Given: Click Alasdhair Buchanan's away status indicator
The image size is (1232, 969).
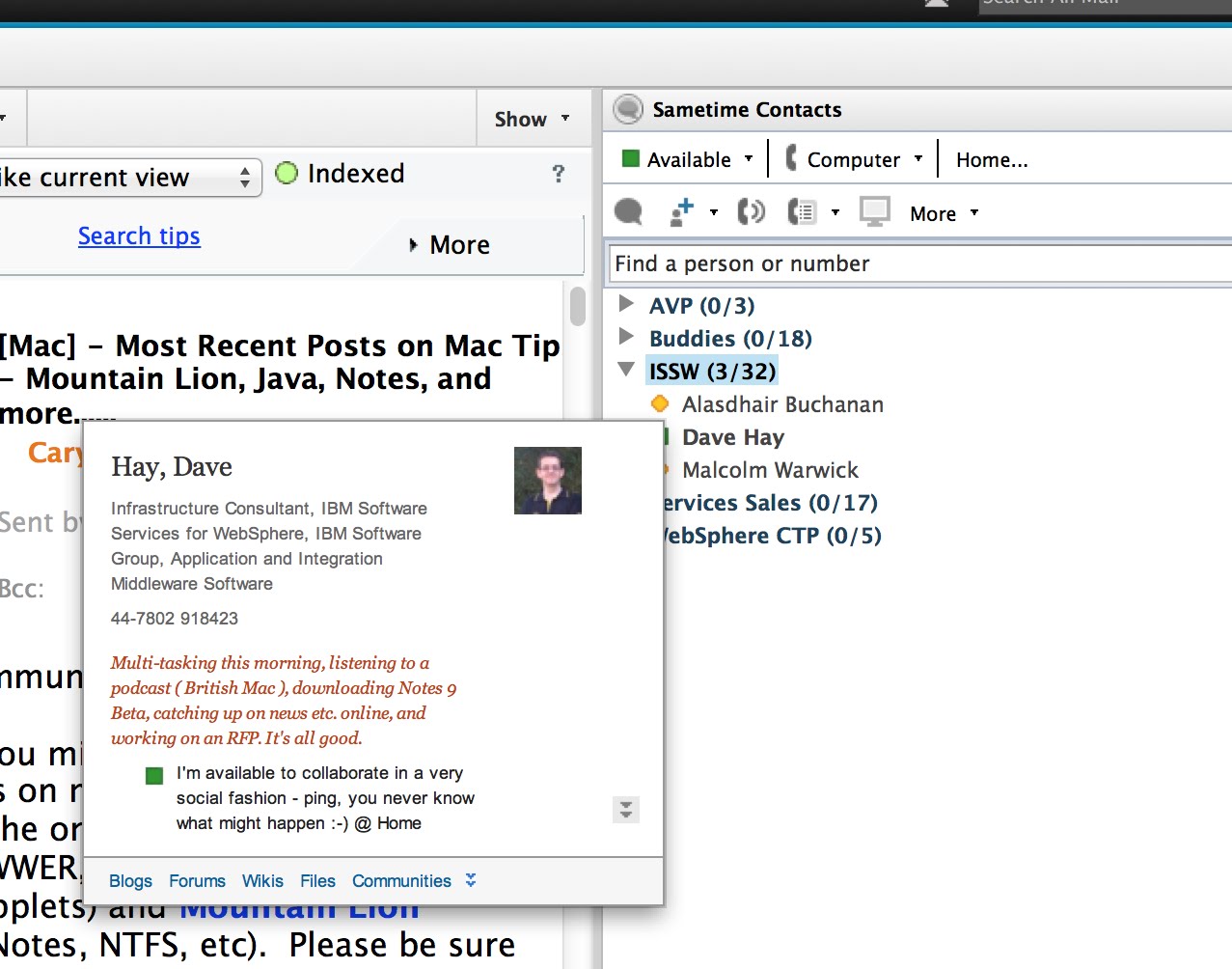Looking at the screenshot, I should [660, 404].
